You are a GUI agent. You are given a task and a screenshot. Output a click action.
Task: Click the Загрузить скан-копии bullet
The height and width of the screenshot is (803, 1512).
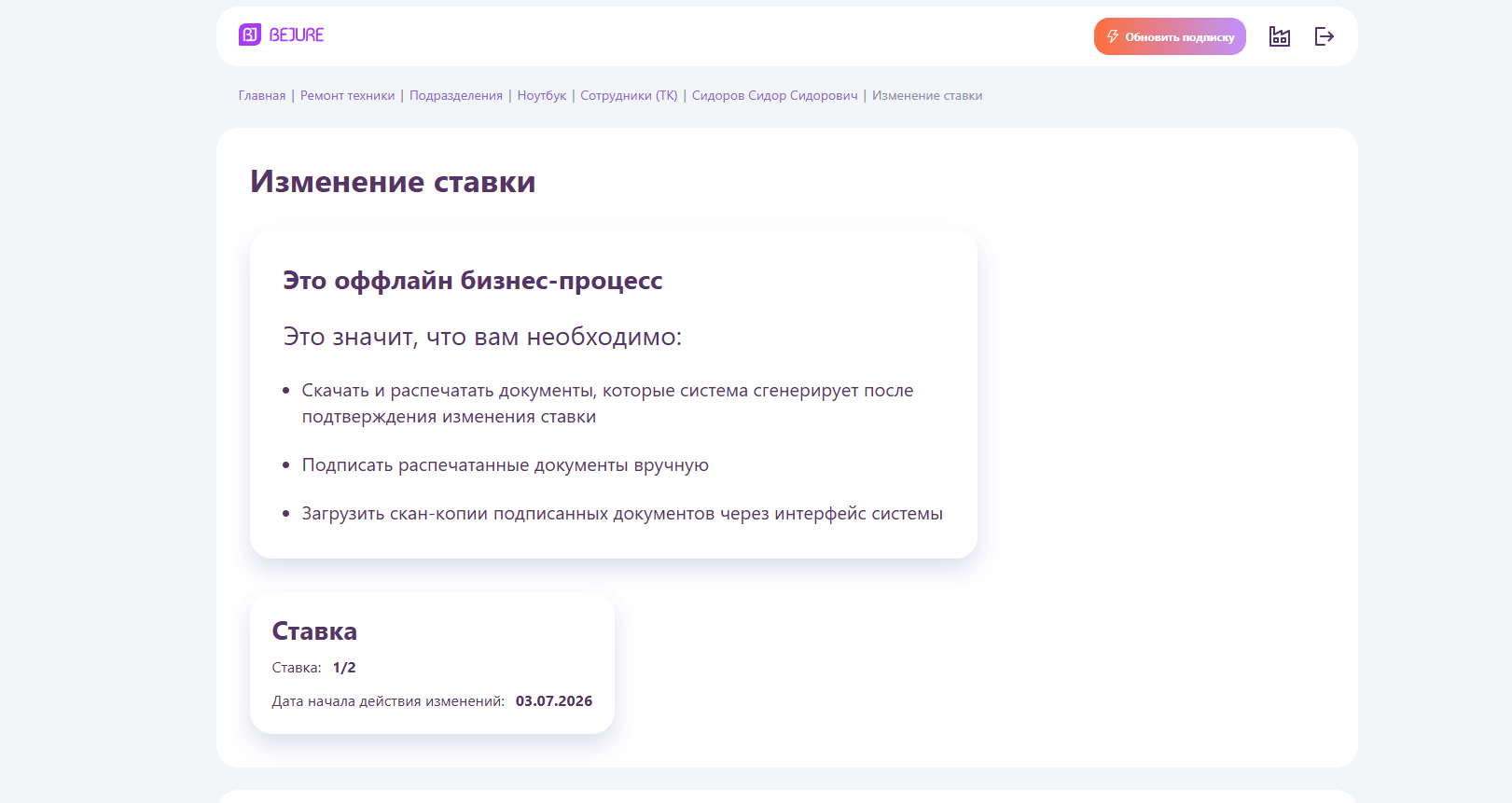(x=622, y=514)
